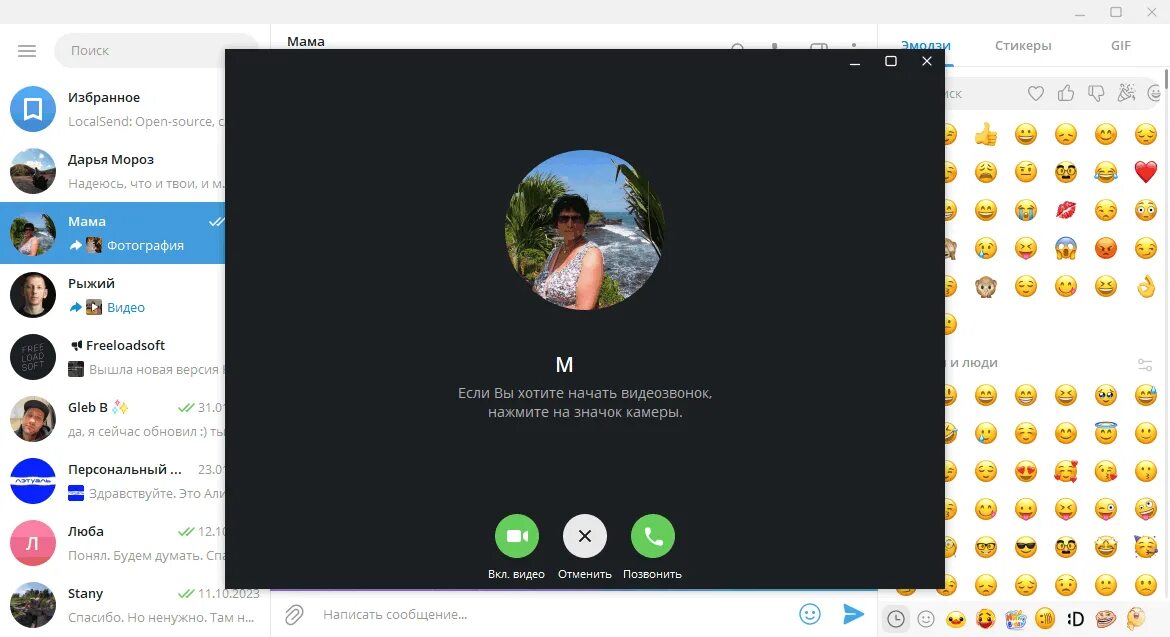Screen dimensions: 1170x637
Task: Insert the loudly crying face emoji
Action: coord(1026,210)
